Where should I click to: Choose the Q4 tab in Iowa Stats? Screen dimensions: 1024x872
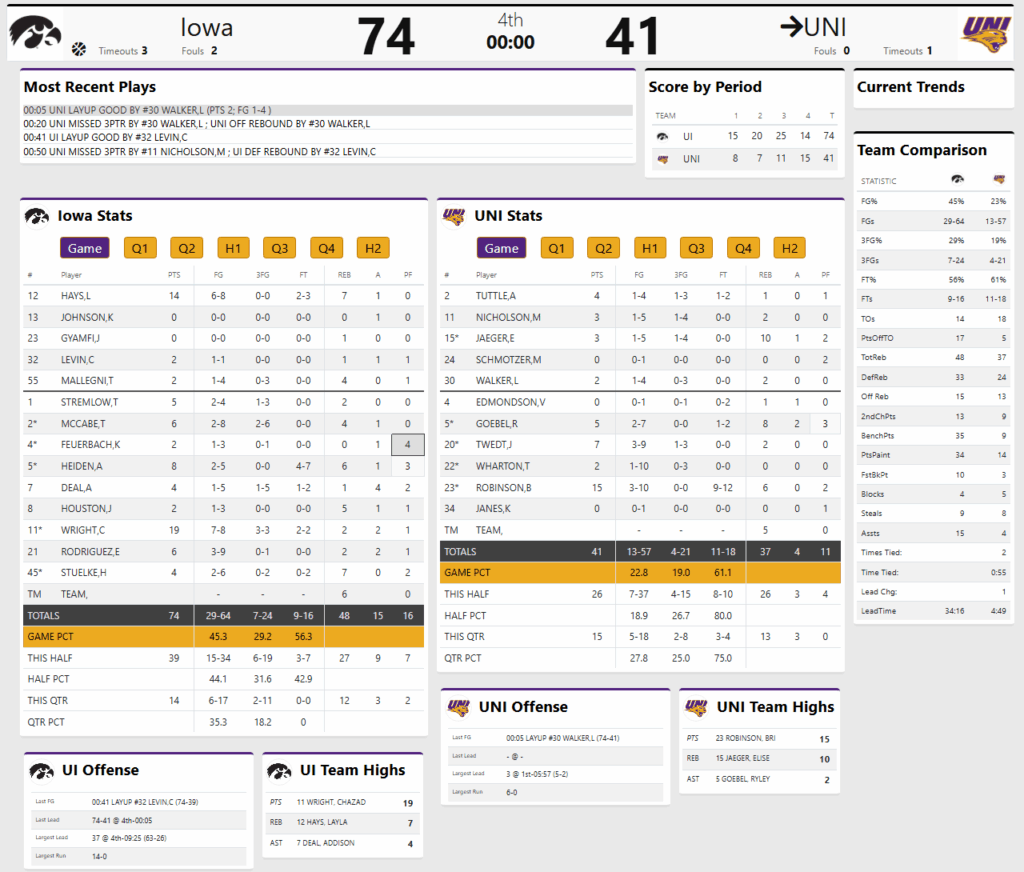pos(326,248)
